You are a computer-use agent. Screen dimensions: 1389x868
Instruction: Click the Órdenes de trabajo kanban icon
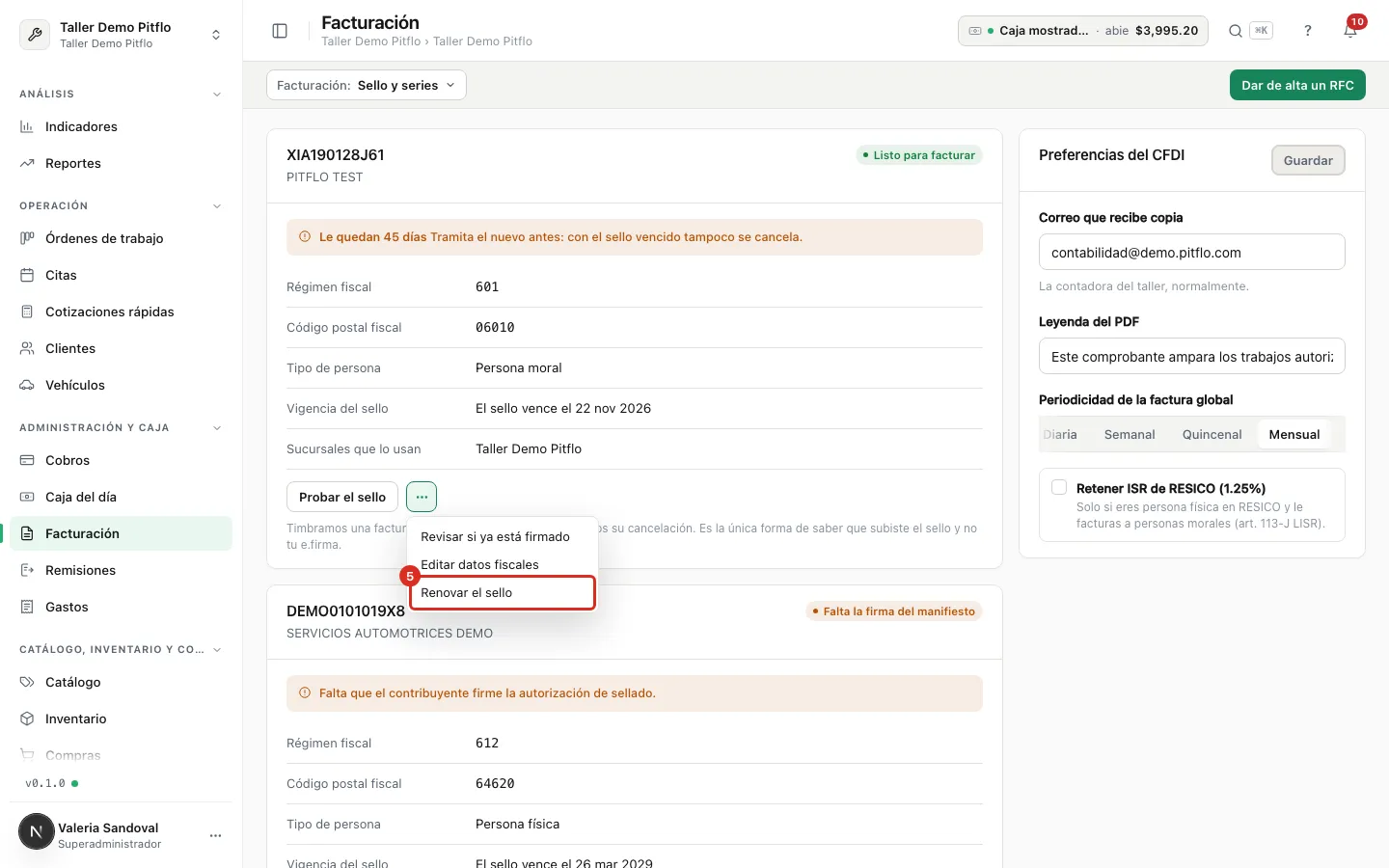point(27,238)
